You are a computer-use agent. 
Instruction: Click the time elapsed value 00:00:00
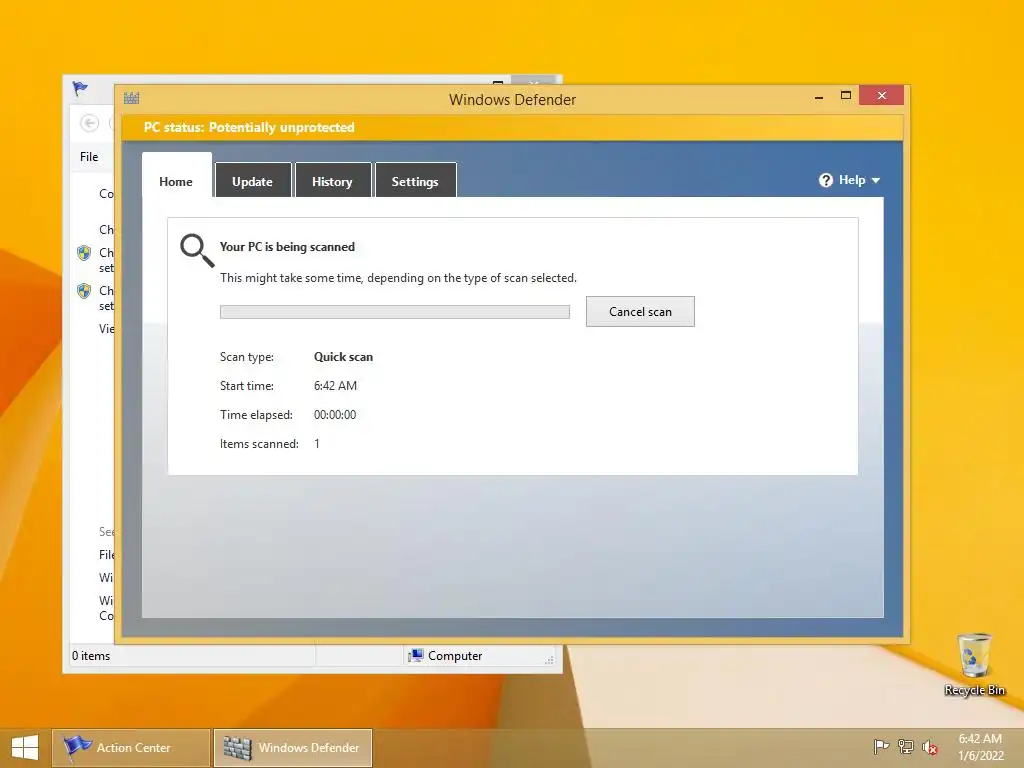[x=335, y=415]
